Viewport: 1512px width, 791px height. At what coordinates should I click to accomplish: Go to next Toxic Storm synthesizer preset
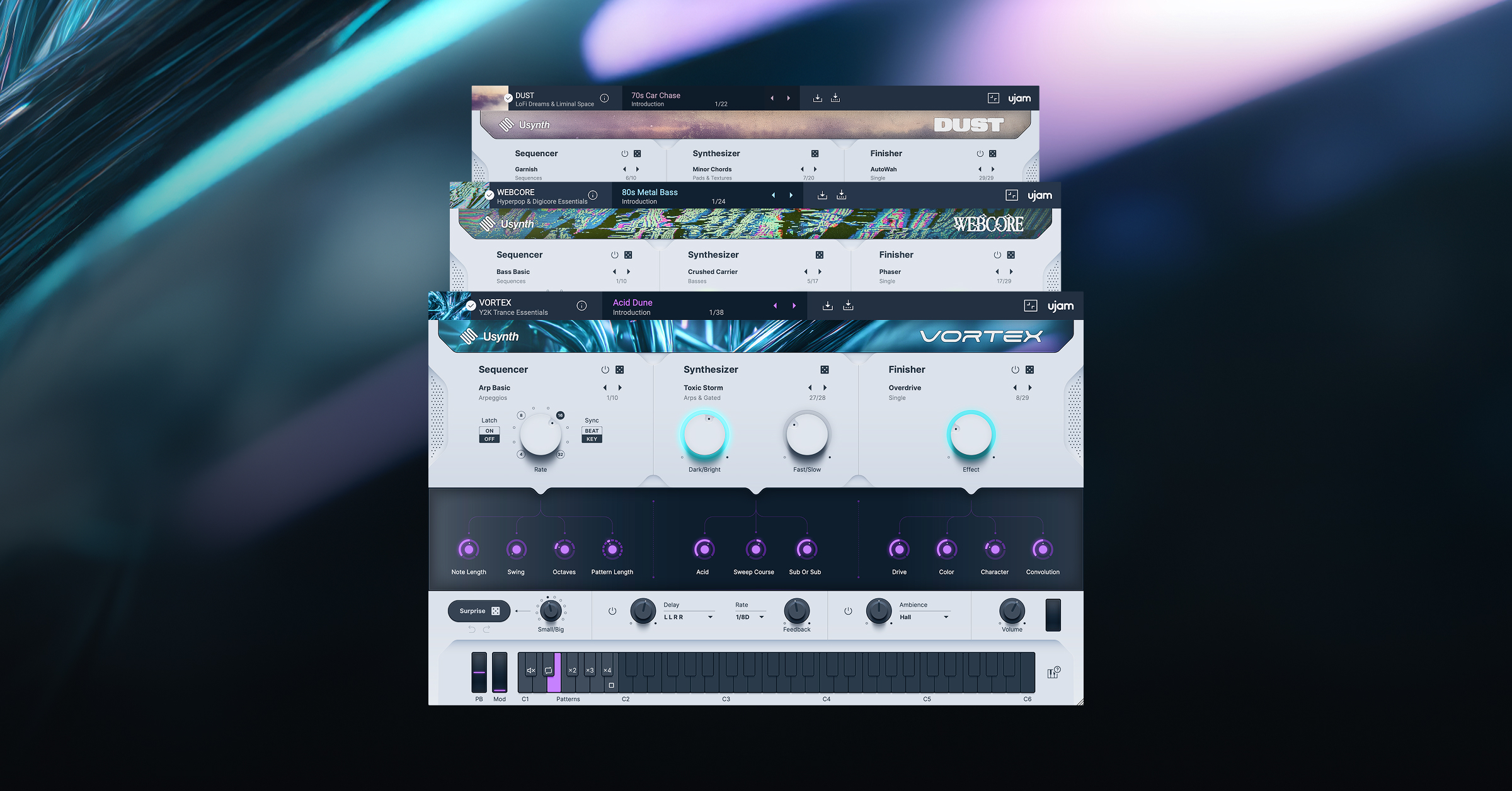pyautogui.click(x=825, y=388)
